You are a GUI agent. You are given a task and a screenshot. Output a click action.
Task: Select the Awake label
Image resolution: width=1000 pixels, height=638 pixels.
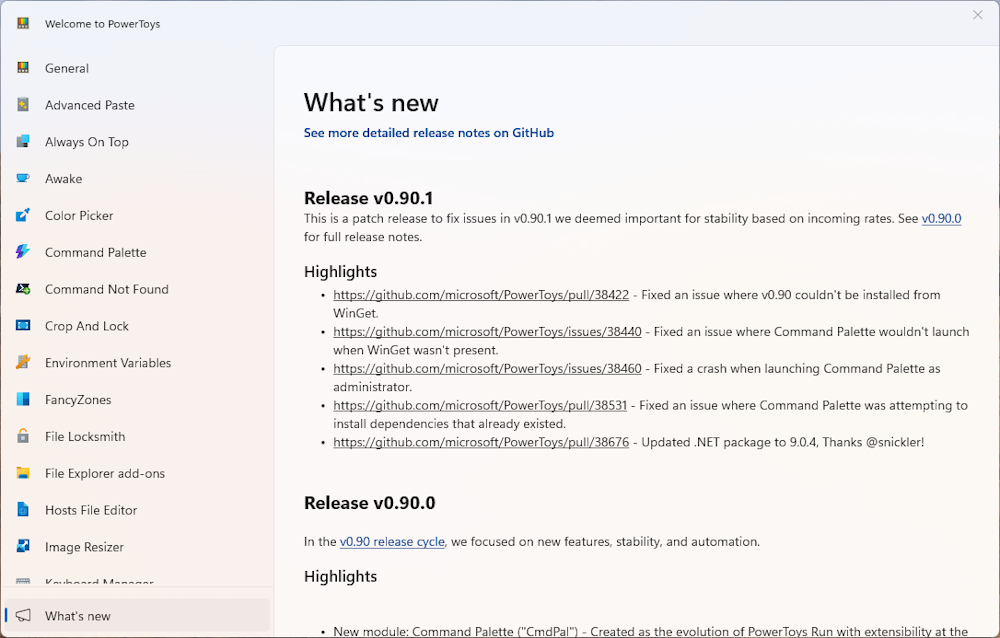[x=63, y=179]
